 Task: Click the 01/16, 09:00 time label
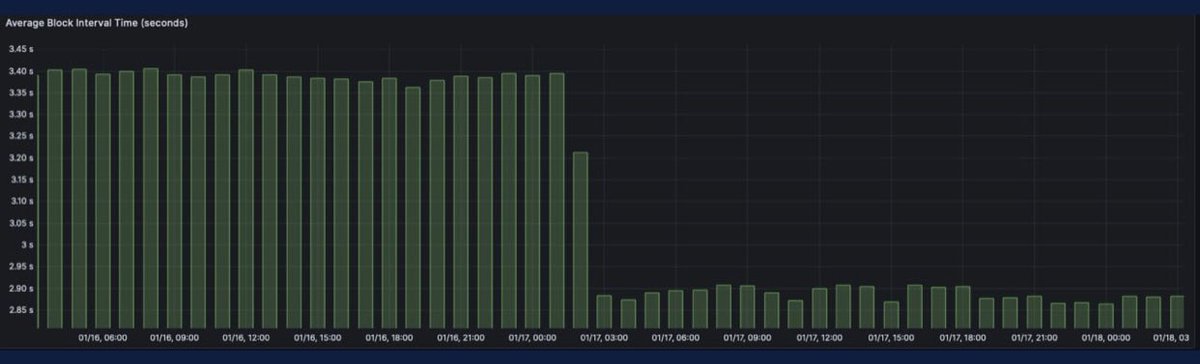(x=175, y=338)
